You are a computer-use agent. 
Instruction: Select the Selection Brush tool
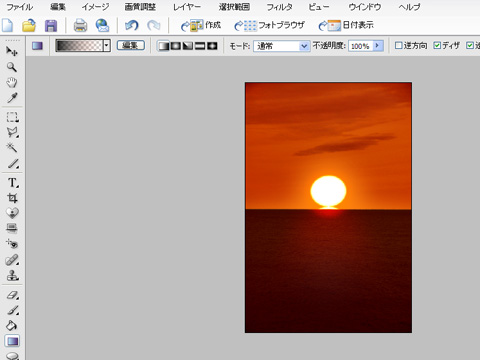pos(13,163)
